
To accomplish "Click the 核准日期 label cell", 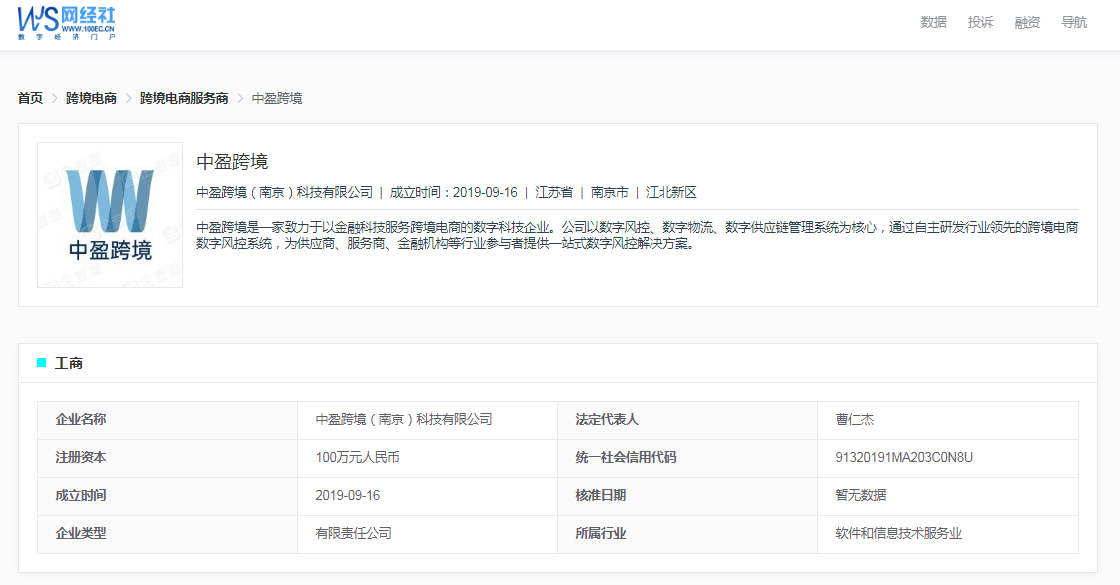I will pyautogui.click(x=687, y=496).
